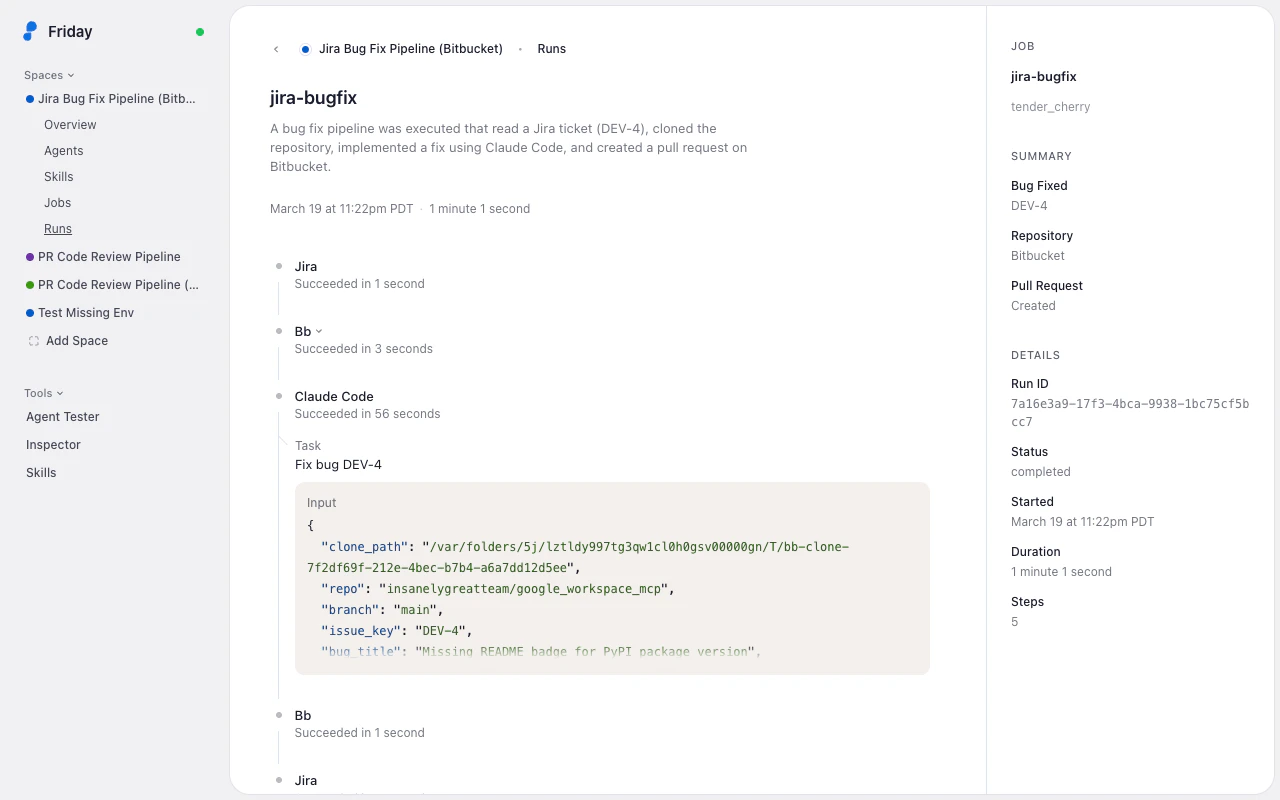Click the Status value completed
Screen dimensions: 1280x800
1041,472
